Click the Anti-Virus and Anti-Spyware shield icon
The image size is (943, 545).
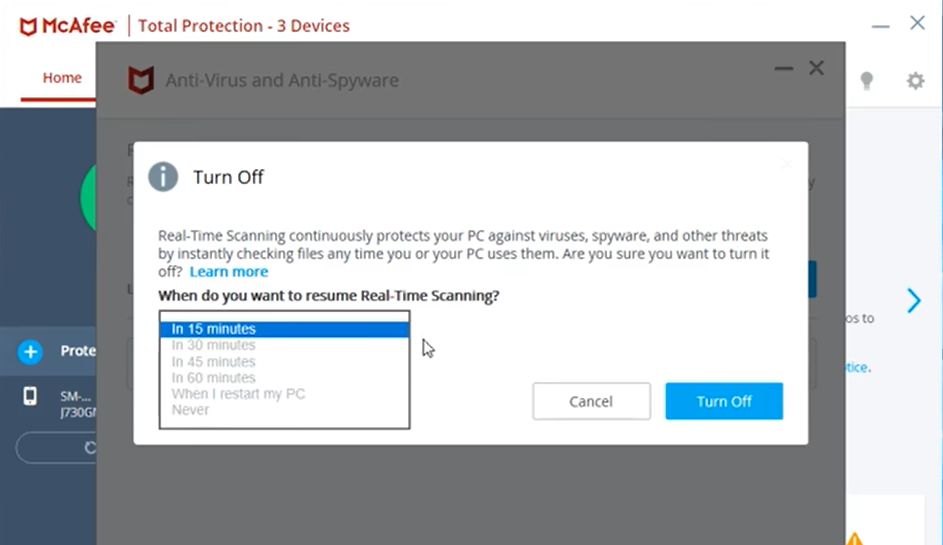coord(141,80)
